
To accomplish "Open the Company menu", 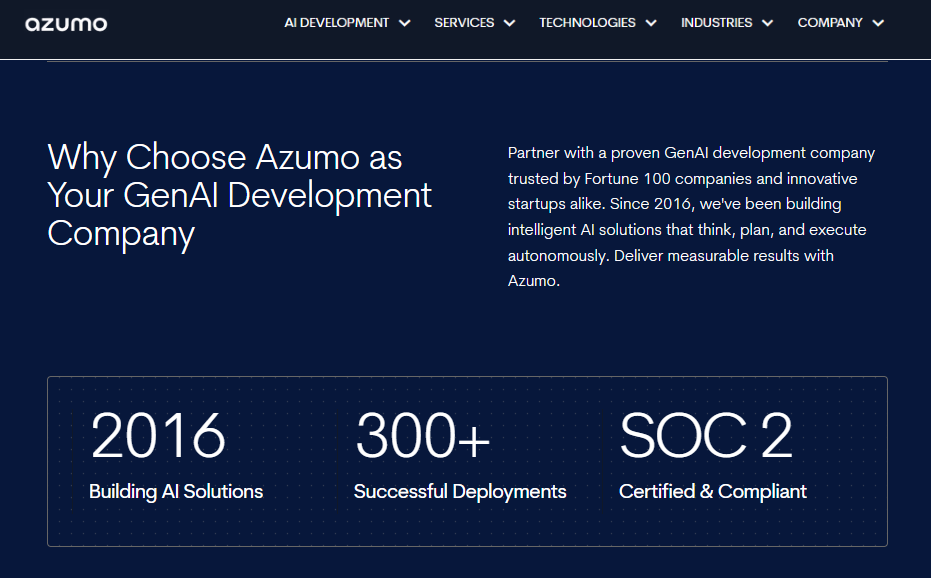I will (x=829, y=23).
